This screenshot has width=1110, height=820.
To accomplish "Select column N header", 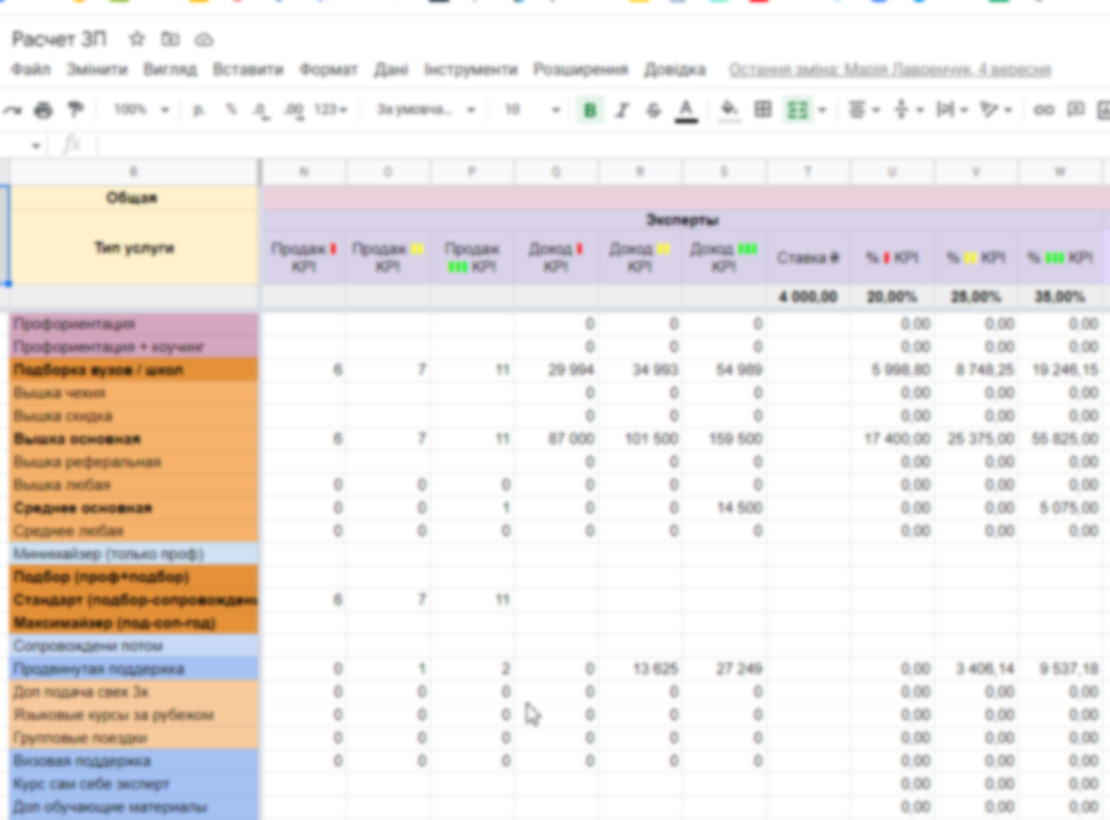I will (x=304, y=171).
